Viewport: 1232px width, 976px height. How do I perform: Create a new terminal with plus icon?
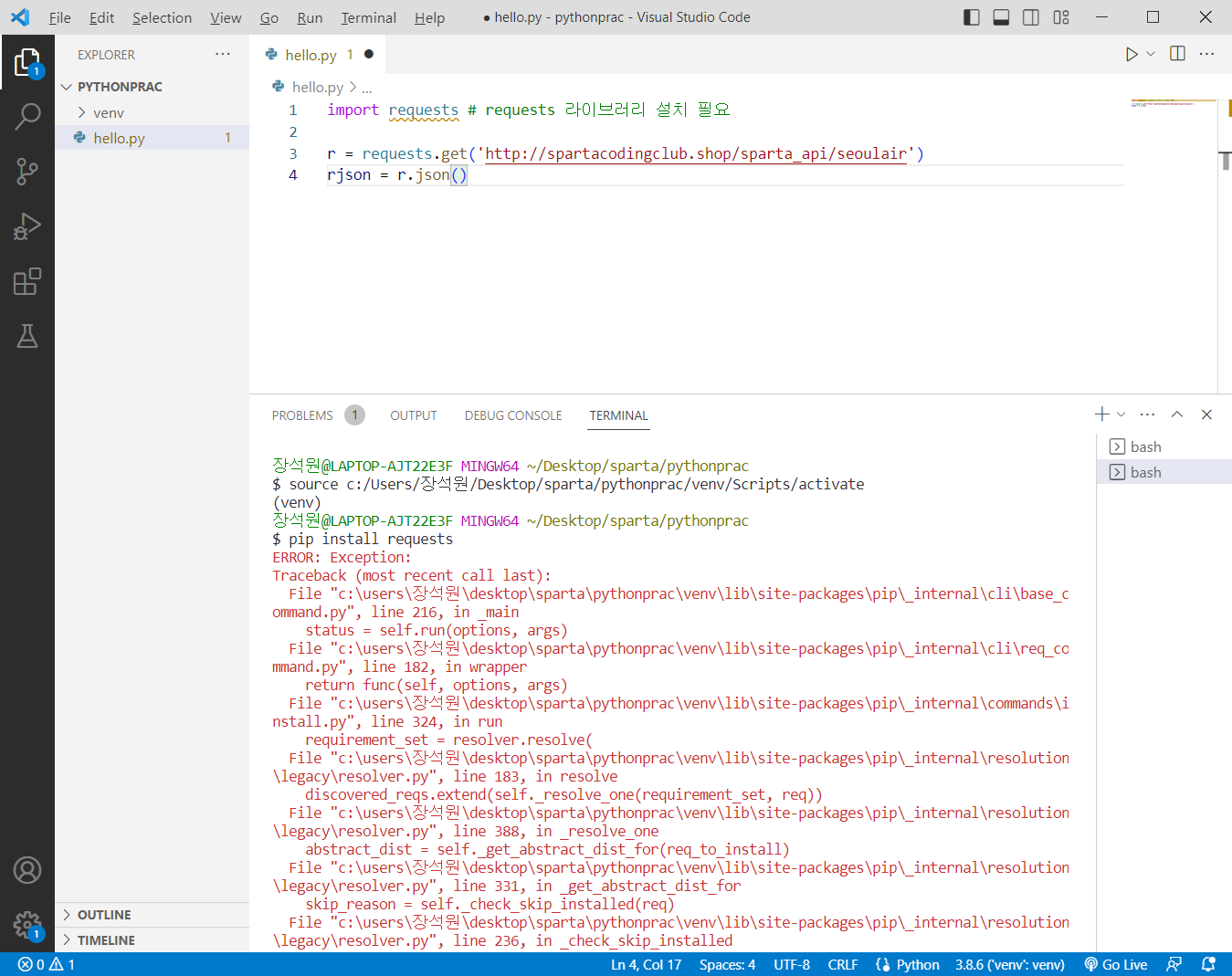tap(1102, 415)
